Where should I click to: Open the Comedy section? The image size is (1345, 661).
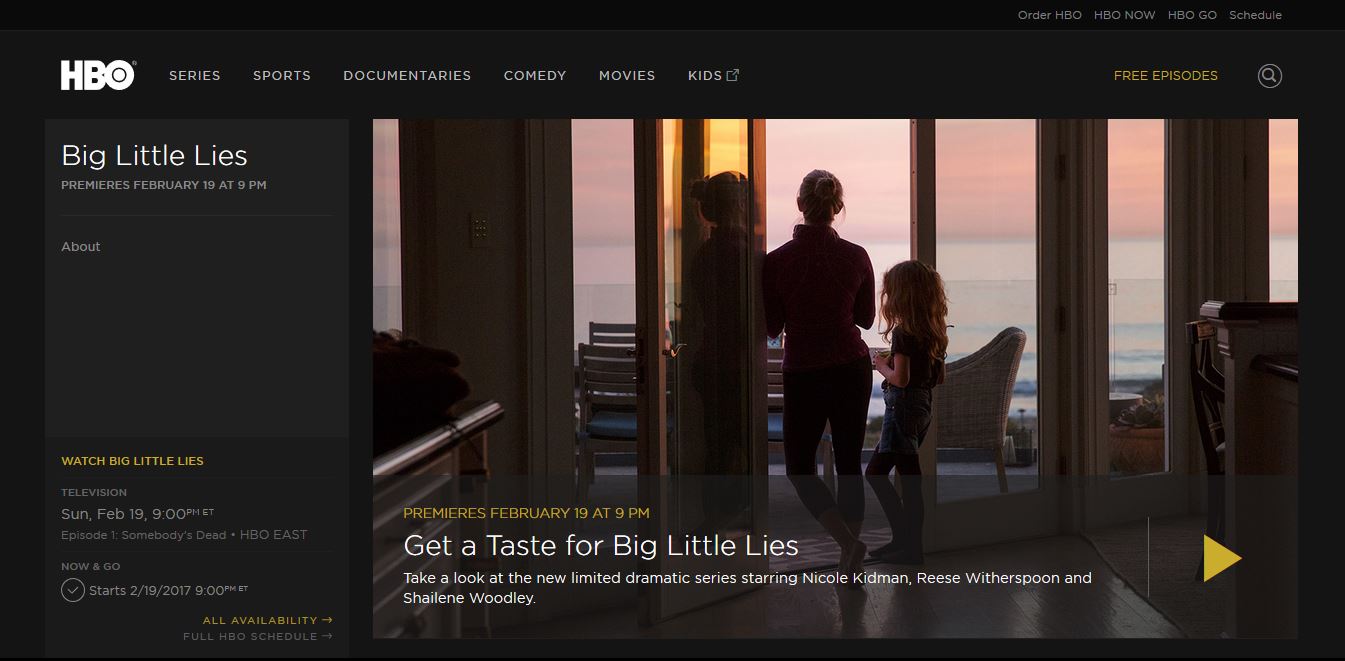(535, 75)
